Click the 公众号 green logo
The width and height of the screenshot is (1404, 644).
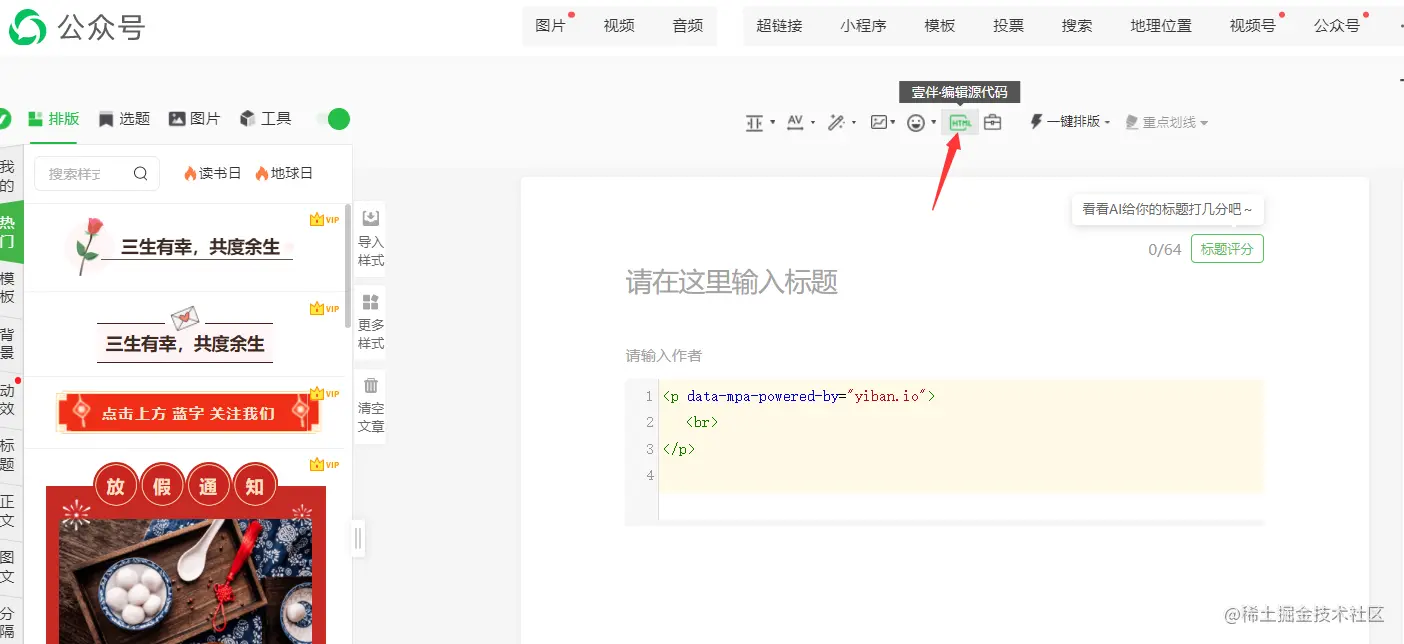[x=27, y=27]
